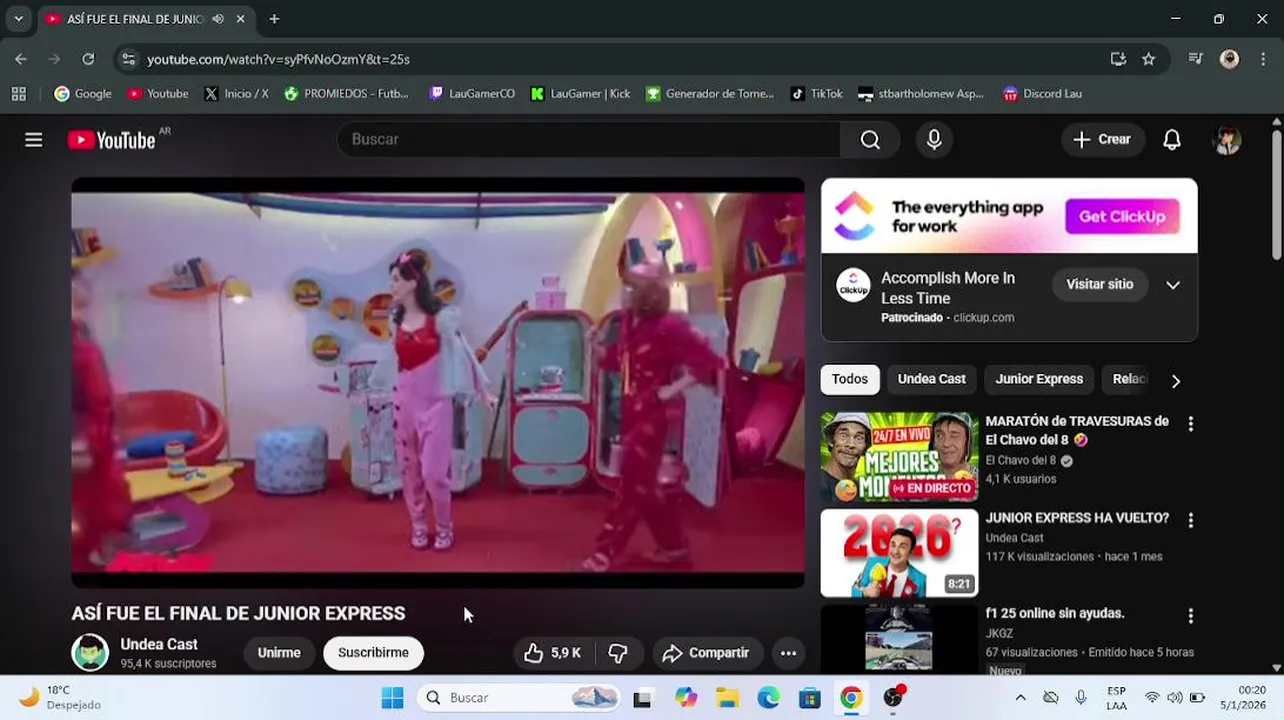The height and width of the screenshot is (720, 1284).
Task: Subscribe with Suscribirme button
Action: click(x=373, y=653)
